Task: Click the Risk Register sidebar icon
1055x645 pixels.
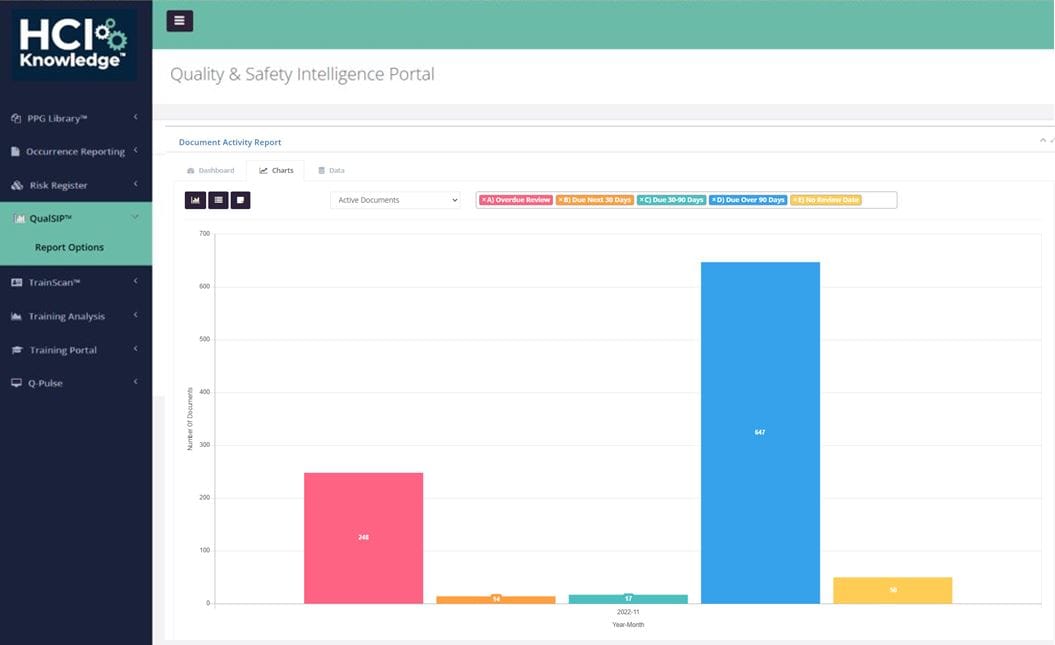Action: click(x=17, y=185)
